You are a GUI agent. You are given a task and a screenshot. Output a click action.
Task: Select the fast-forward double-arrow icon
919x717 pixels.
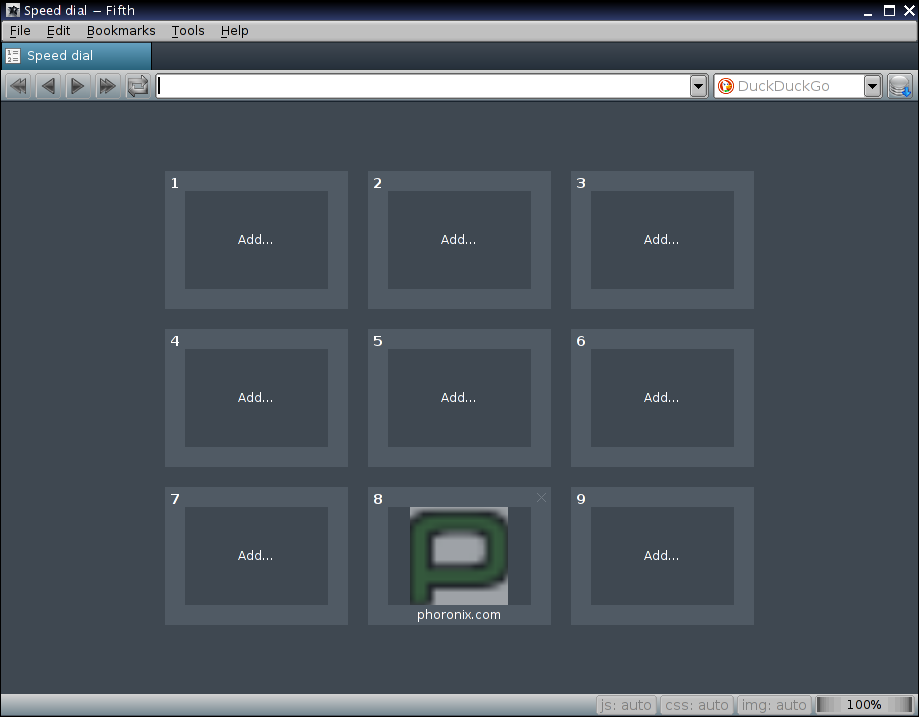point(108,86)
